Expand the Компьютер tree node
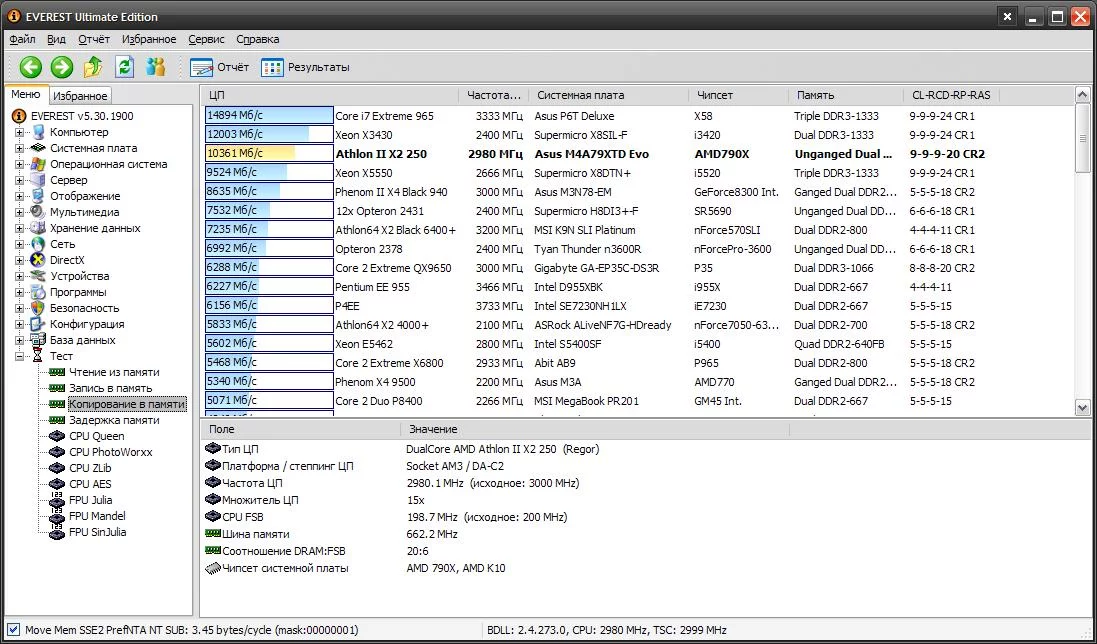The height and width of the screenshot is (644, 1097). click(x=19, y=132)
